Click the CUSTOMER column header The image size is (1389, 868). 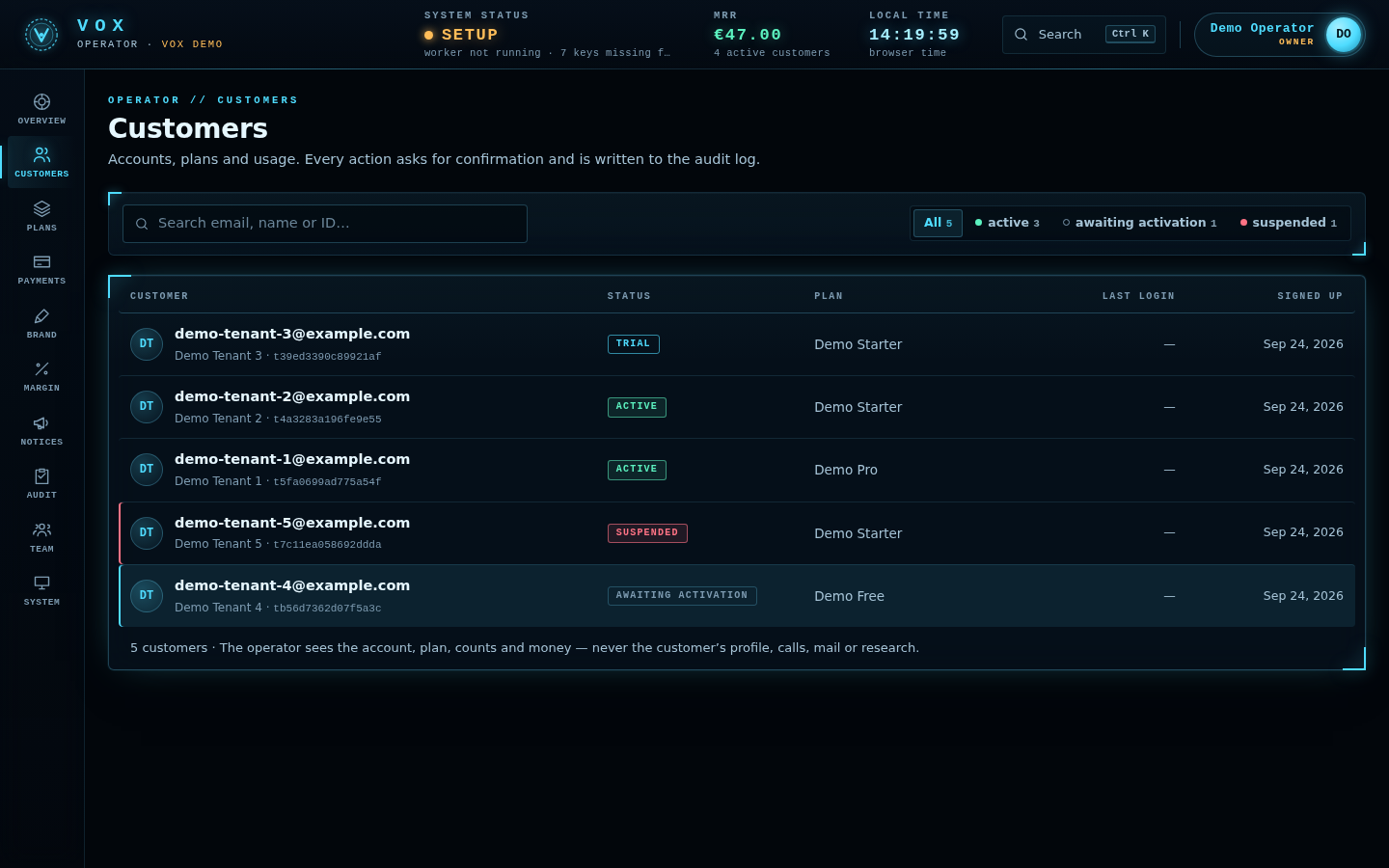(x=159, y=296)
